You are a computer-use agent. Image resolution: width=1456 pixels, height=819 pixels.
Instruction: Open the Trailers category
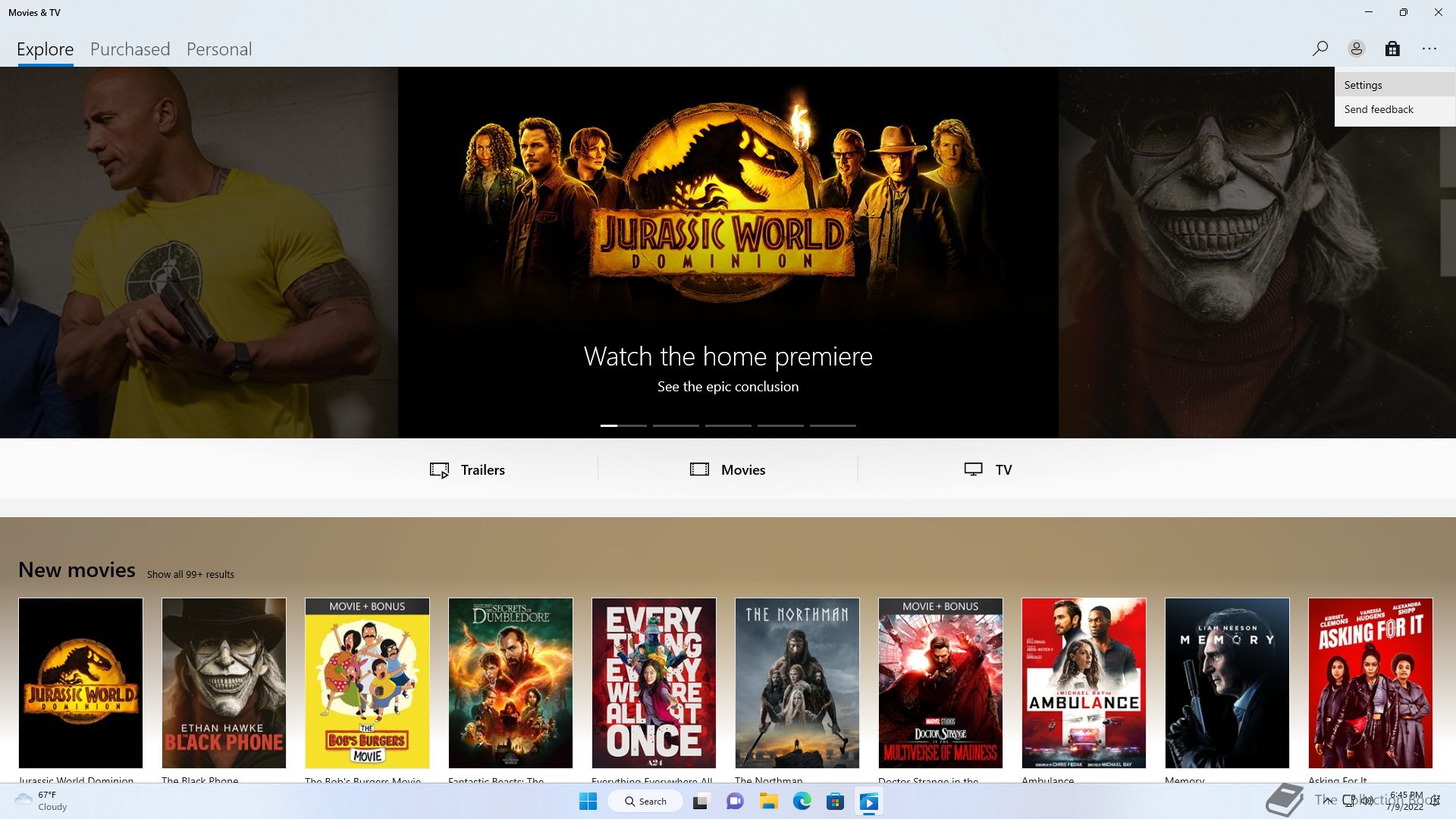[x=467, y=469]
